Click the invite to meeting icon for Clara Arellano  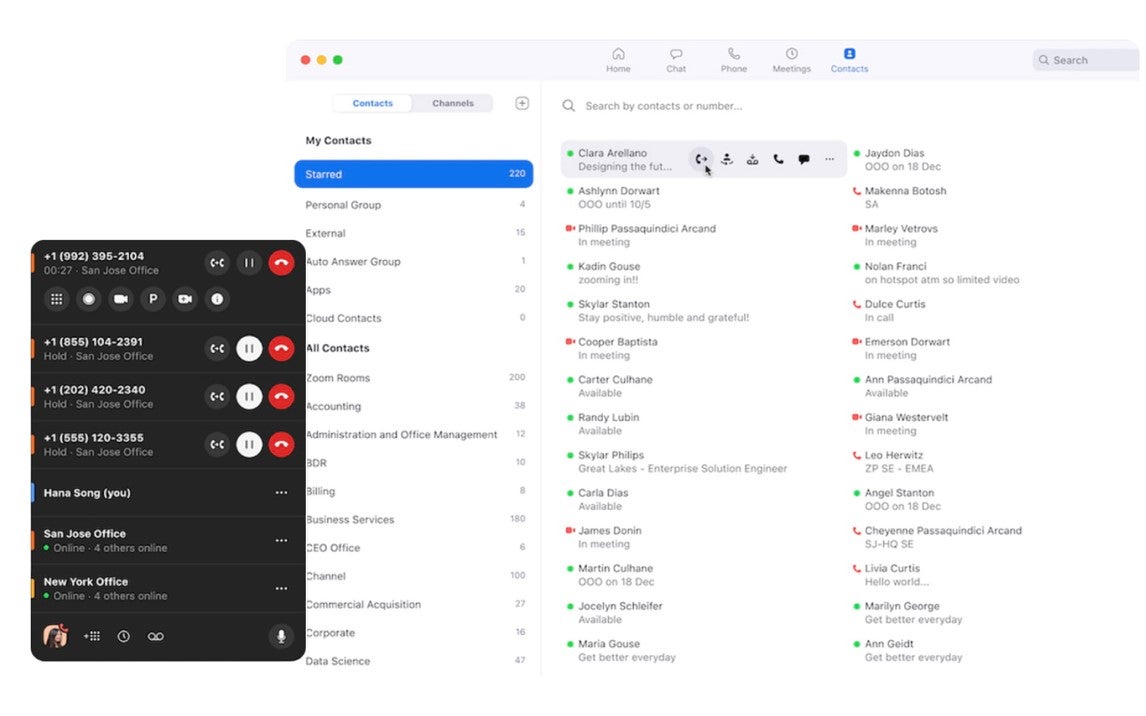click(726, 159)
